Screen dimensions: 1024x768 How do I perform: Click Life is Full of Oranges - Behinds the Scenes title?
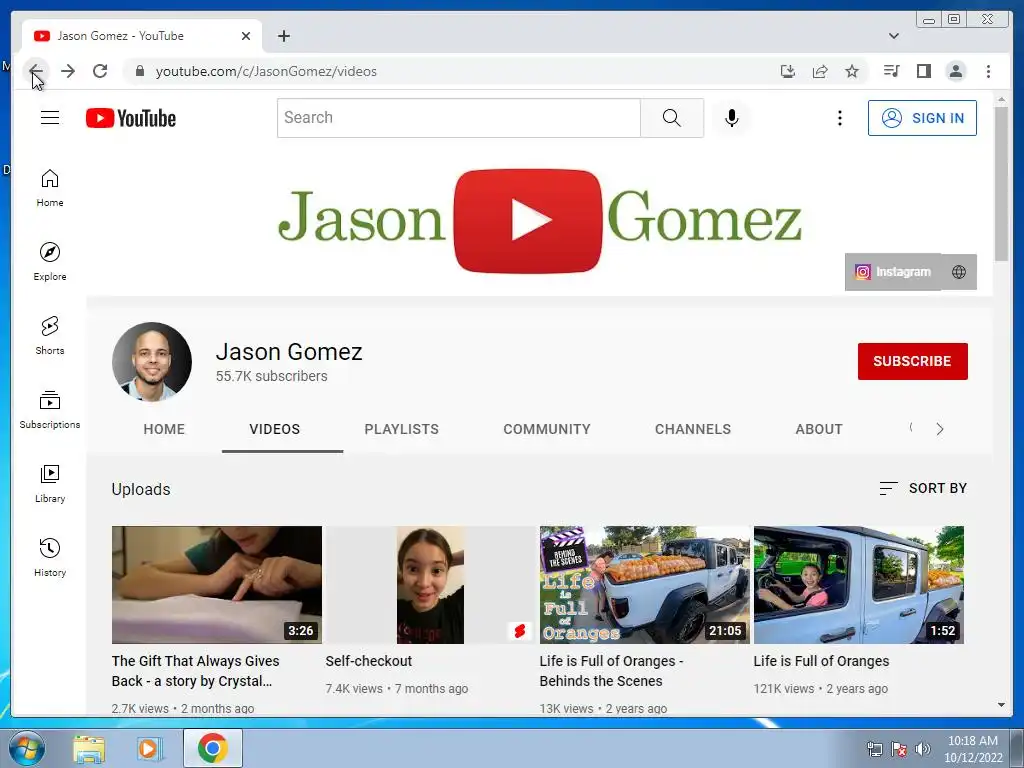pyautogui.click(x=611, y=671)
